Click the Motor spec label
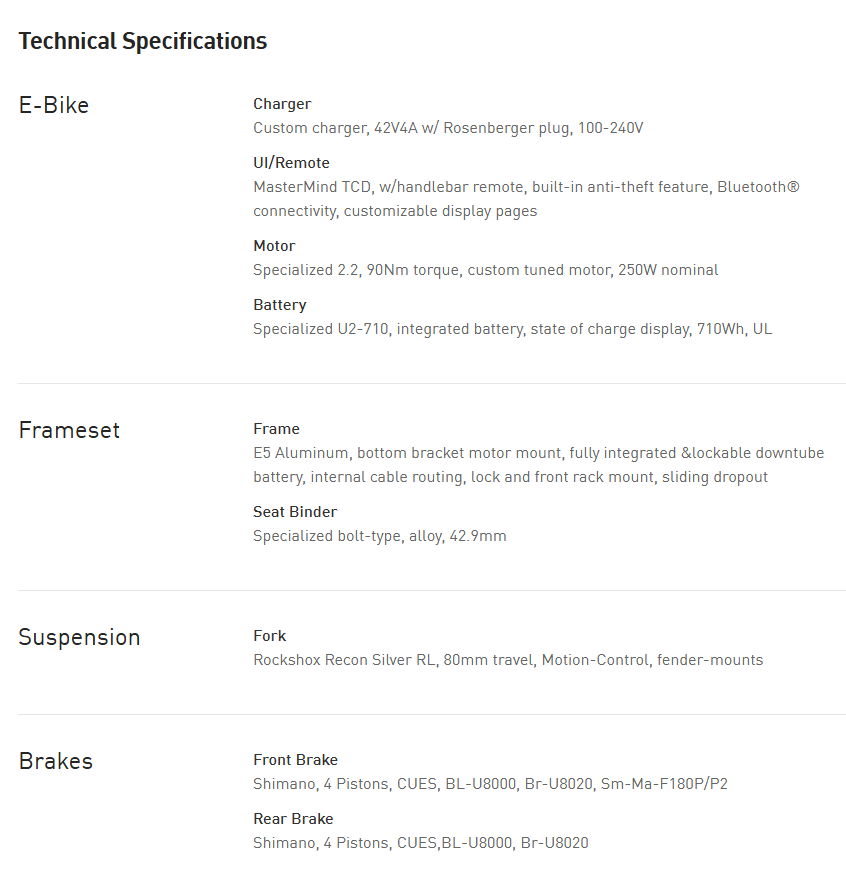 click(274, 246)
